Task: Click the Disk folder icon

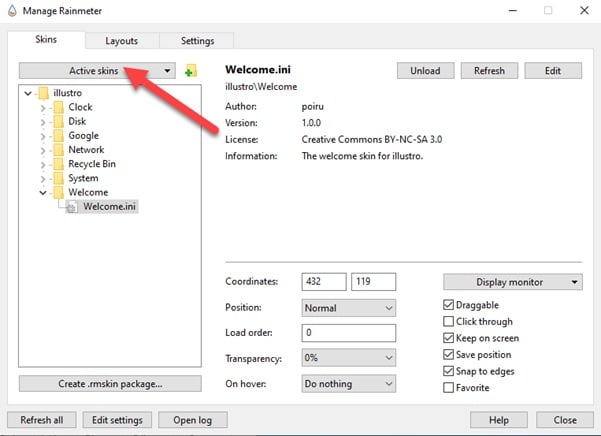Action: tap(58, 121)
